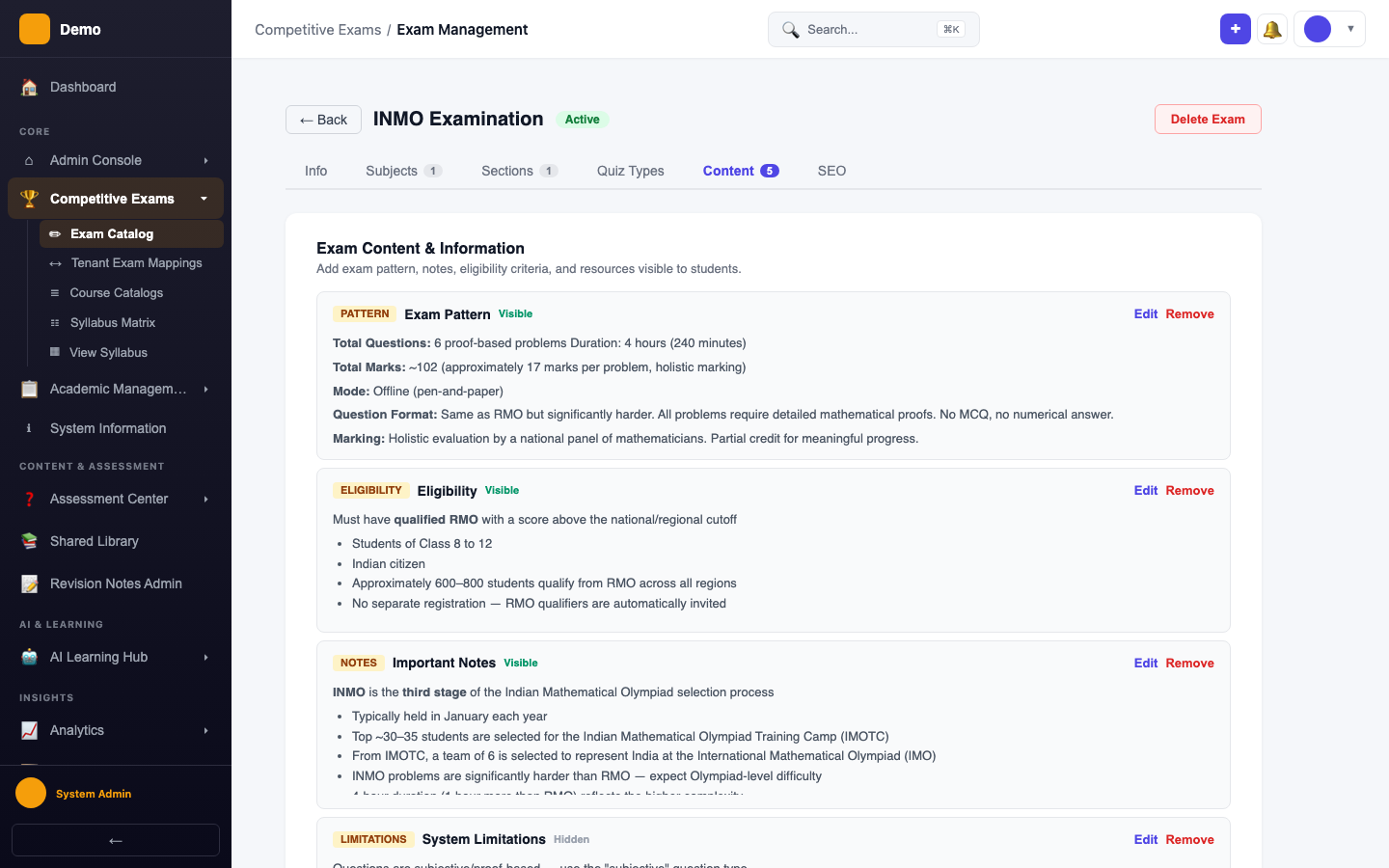Click the Assessment Center question mark icon
Image resolution: width=1389 pixels, height=868 pixels.
29,499
